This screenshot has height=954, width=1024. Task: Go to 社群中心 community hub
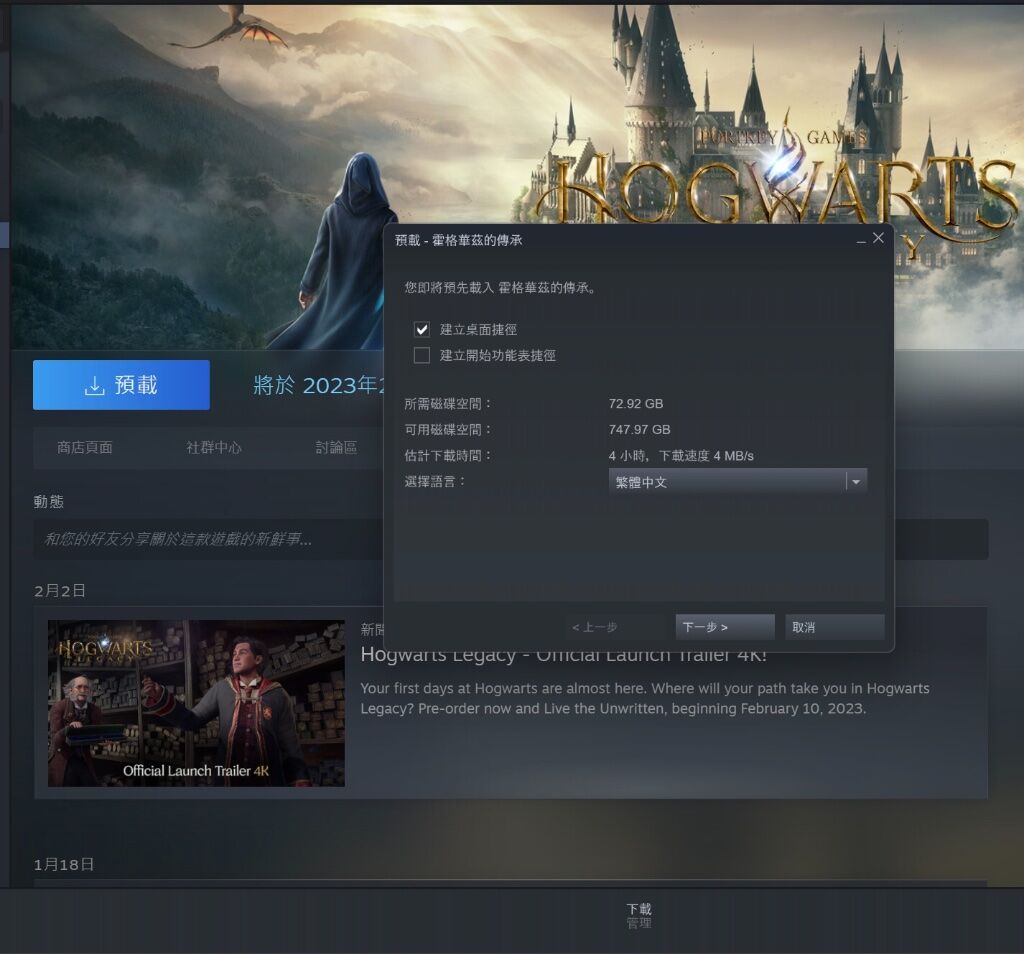[214, 447]
